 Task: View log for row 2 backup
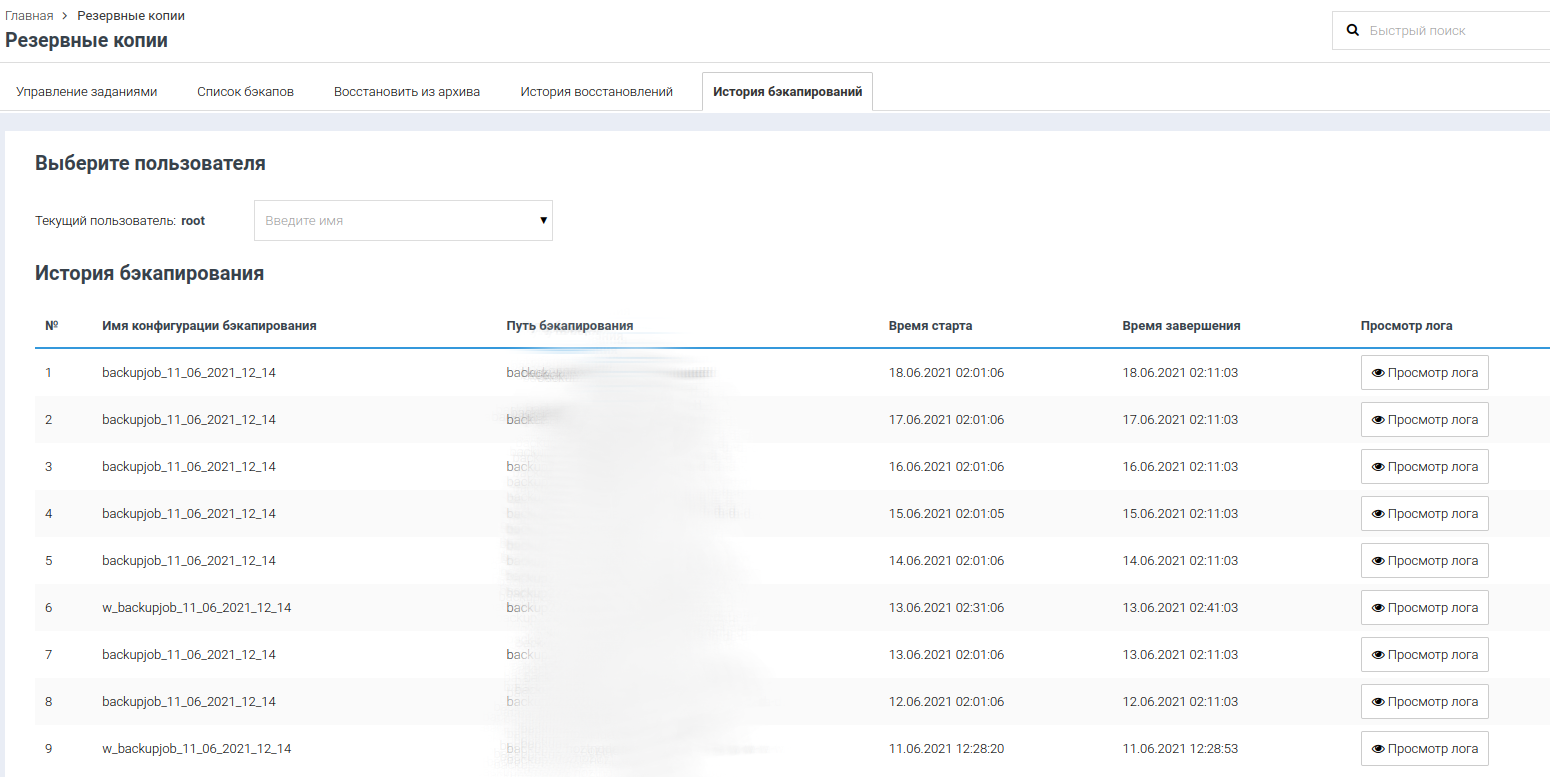click(1424, 420)
